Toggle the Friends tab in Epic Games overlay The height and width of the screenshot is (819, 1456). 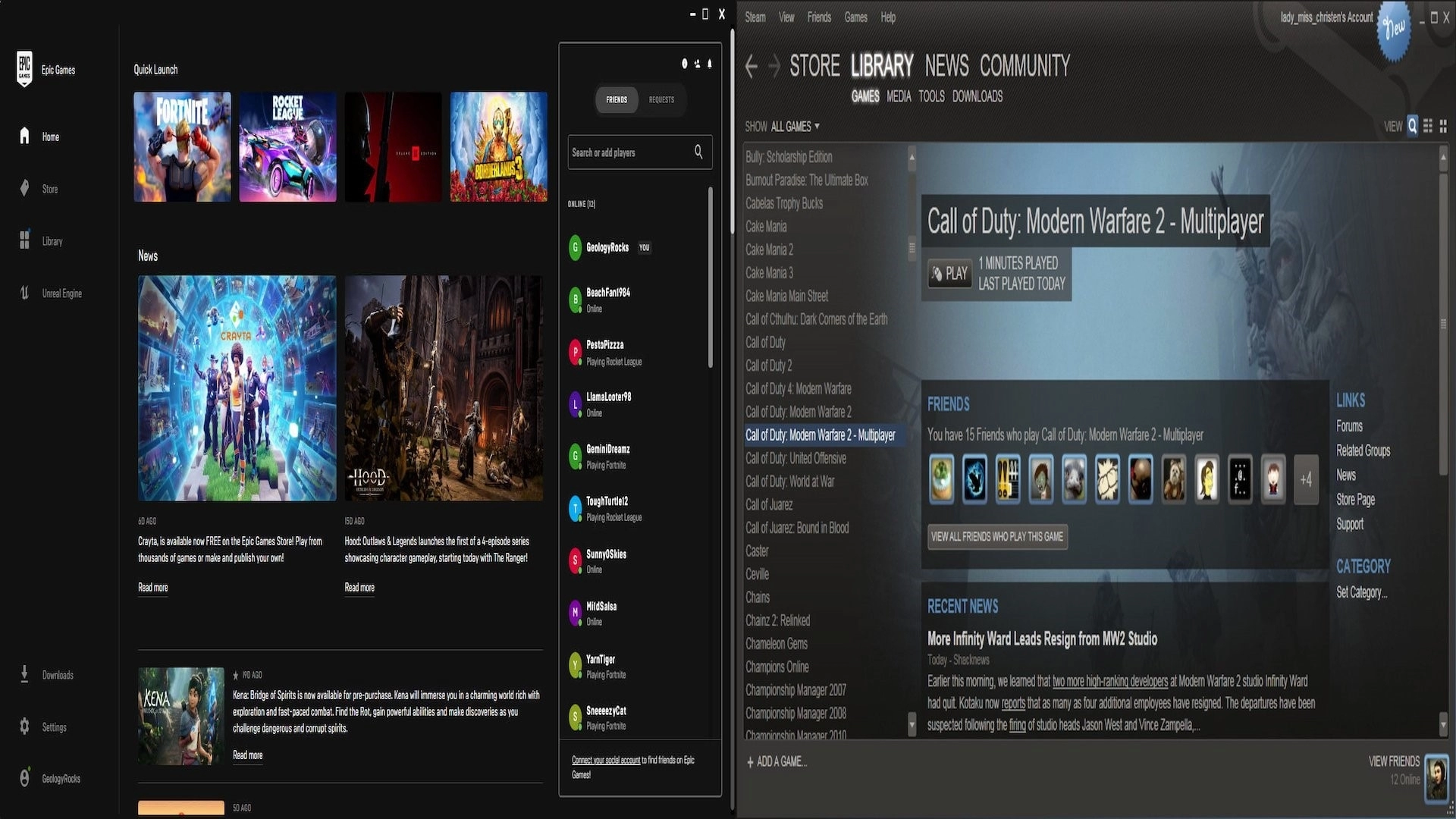(615, 99)
